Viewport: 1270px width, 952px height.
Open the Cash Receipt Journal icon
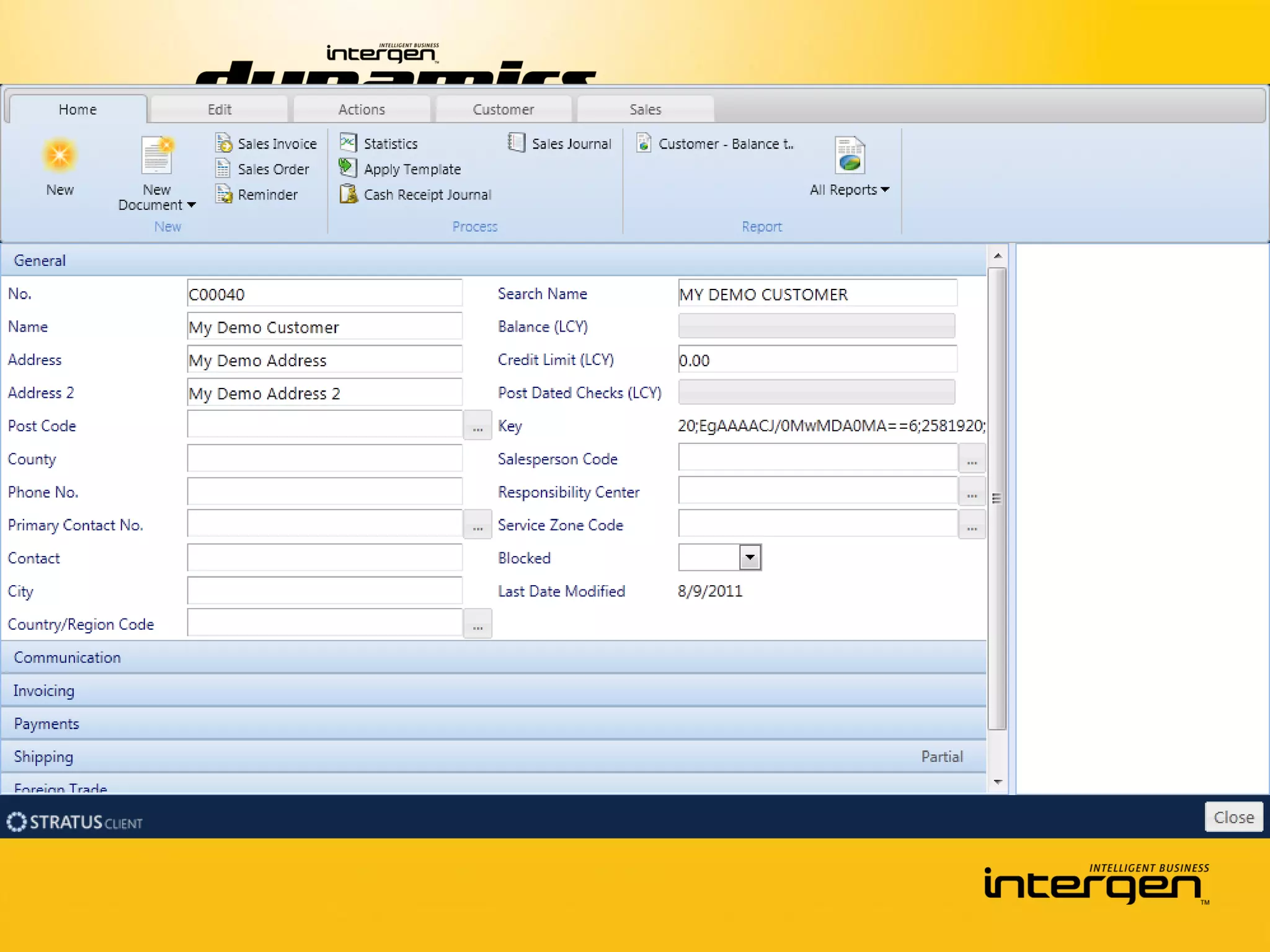tap(349, 194)
